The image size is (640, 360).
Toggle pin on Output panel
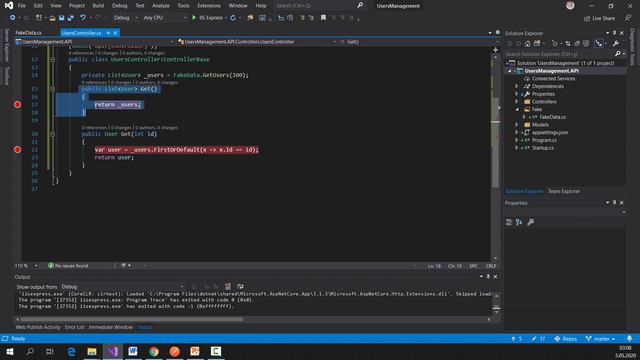coord(488,277)
